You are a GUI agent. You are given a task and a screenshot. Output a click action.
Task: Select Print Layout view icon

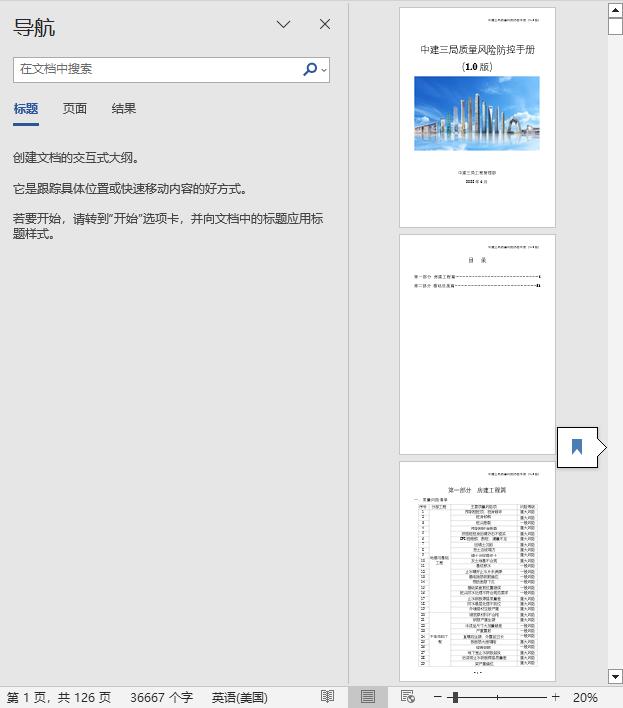pos(367,696)
